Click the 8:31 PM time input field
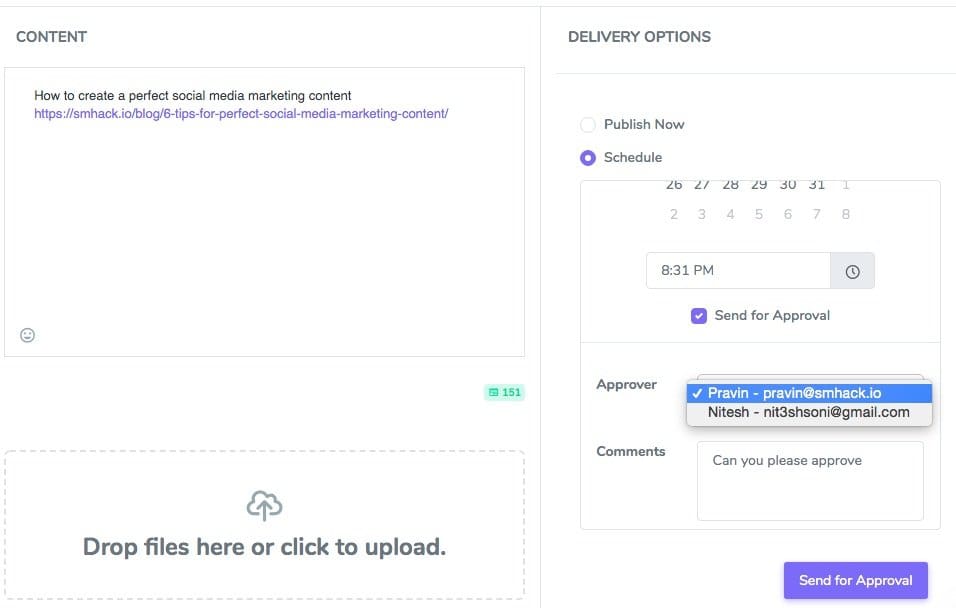The image size is (956, 608). (x=737, y=271)
